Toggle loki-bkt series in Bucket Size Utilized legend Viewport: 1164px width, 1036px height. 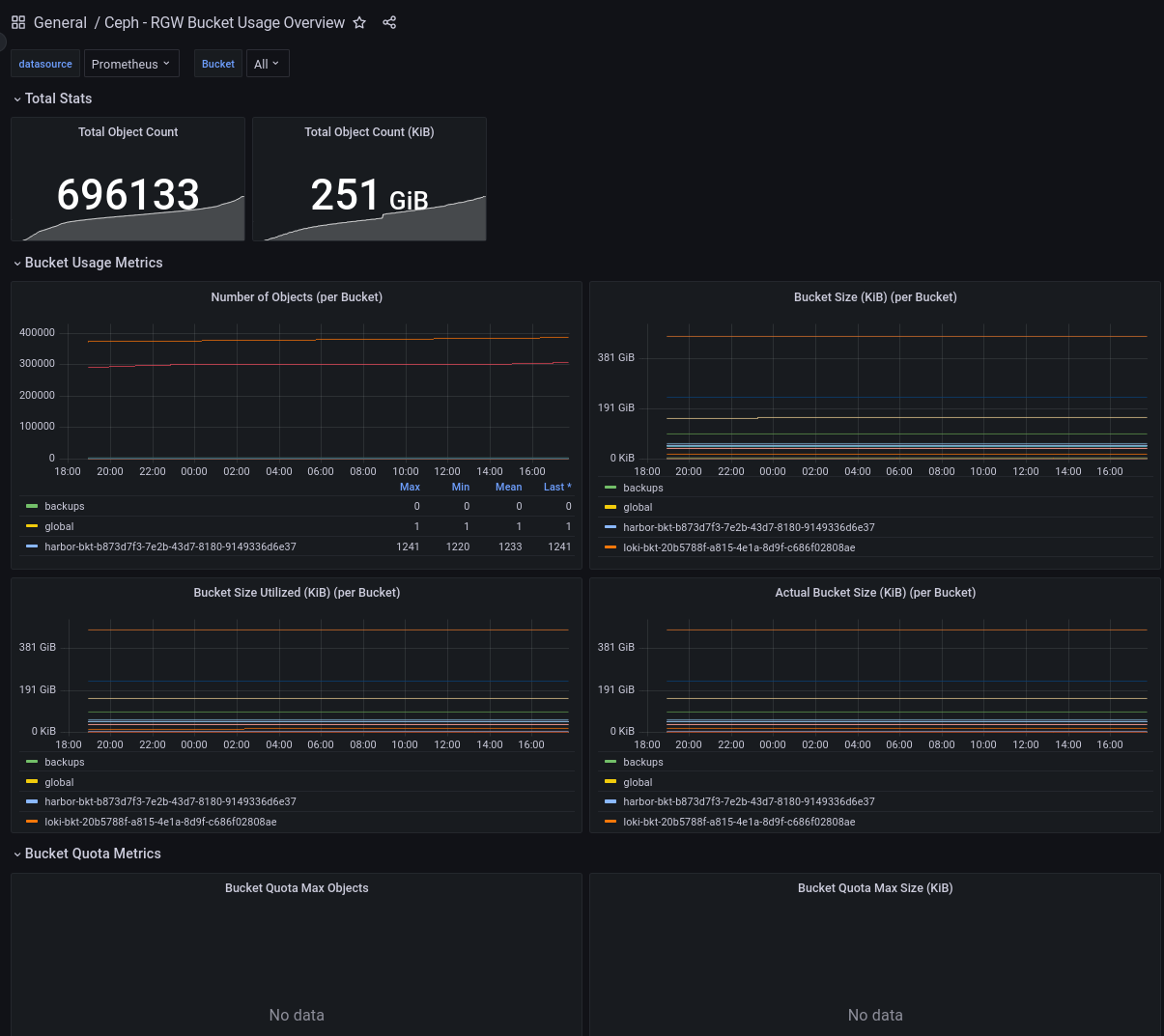[x=160, y=822]
